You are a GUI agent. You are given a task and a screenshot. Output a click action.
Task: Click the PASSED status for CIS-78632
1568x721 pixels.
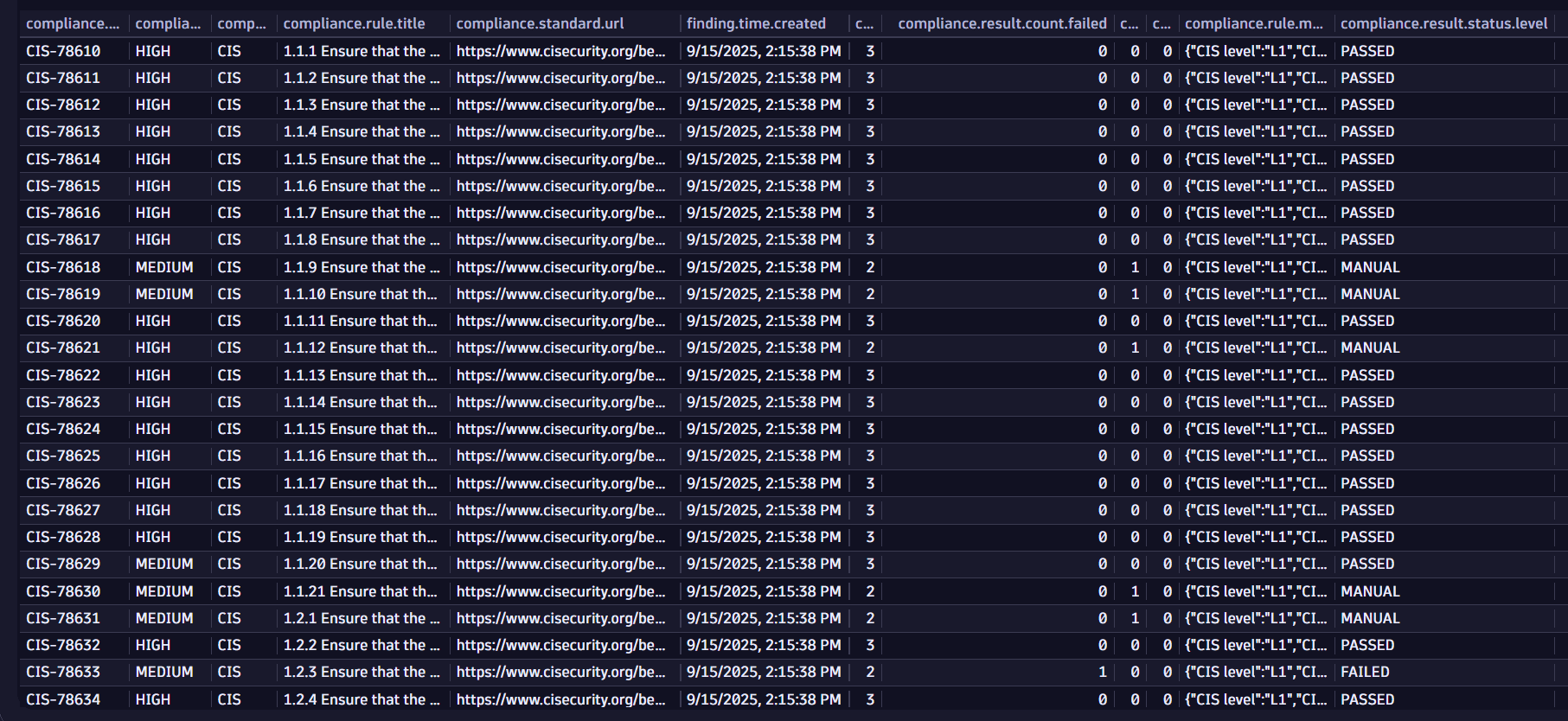coord(1367,645)
